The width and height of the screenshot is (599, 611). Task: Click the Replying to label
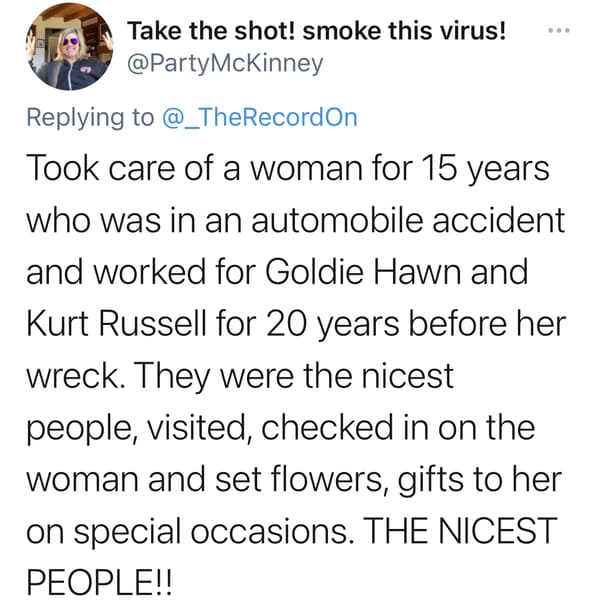(x=90, y=118)
